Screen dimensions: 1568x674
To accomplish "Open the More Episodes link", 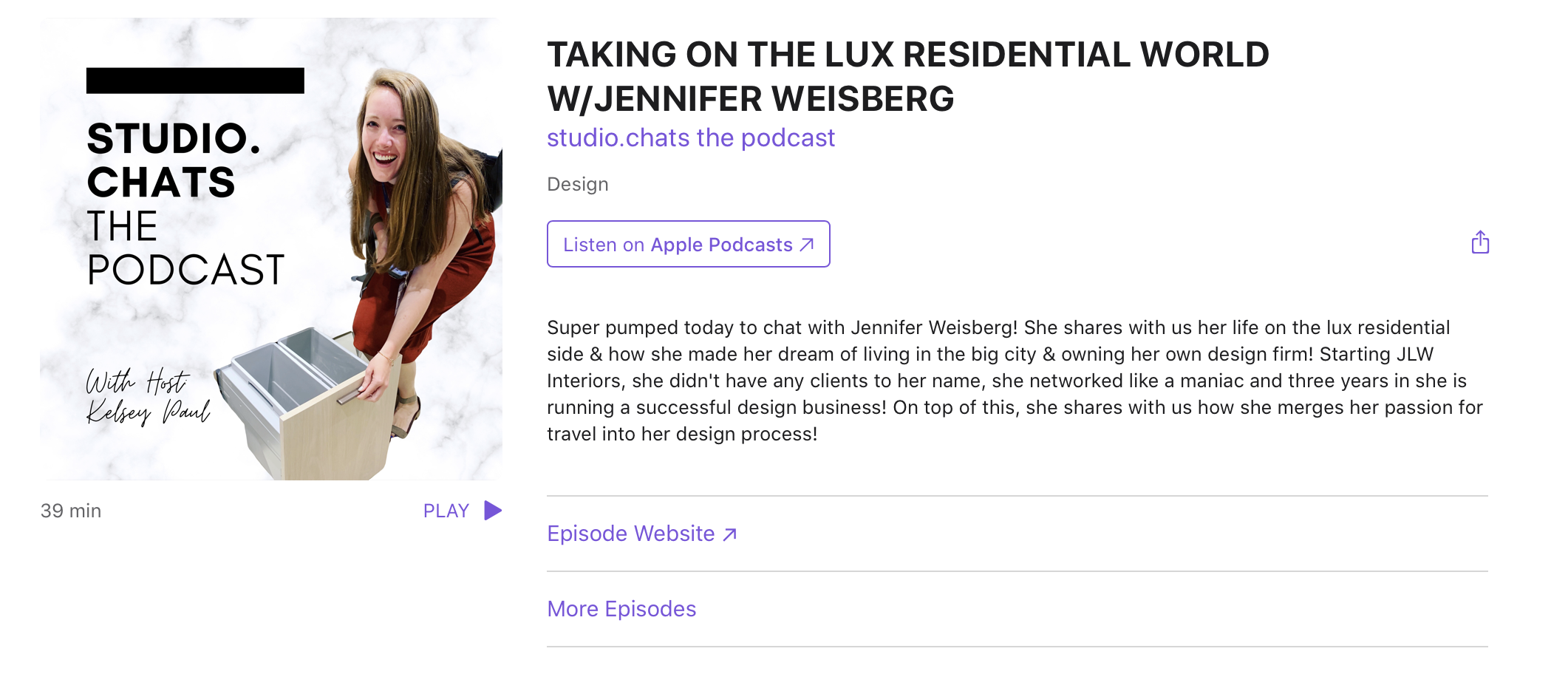I will (x=621, y=609).
